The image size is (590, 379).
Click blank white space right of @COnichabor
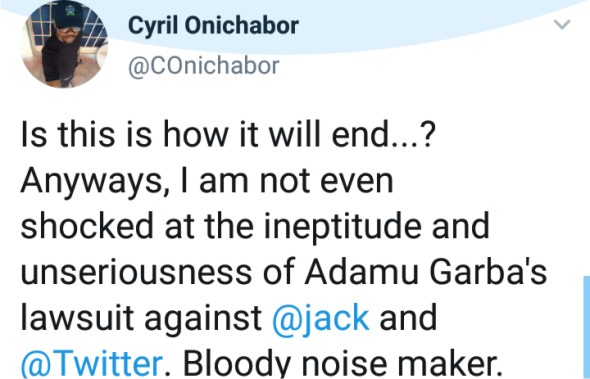[414, 68]
